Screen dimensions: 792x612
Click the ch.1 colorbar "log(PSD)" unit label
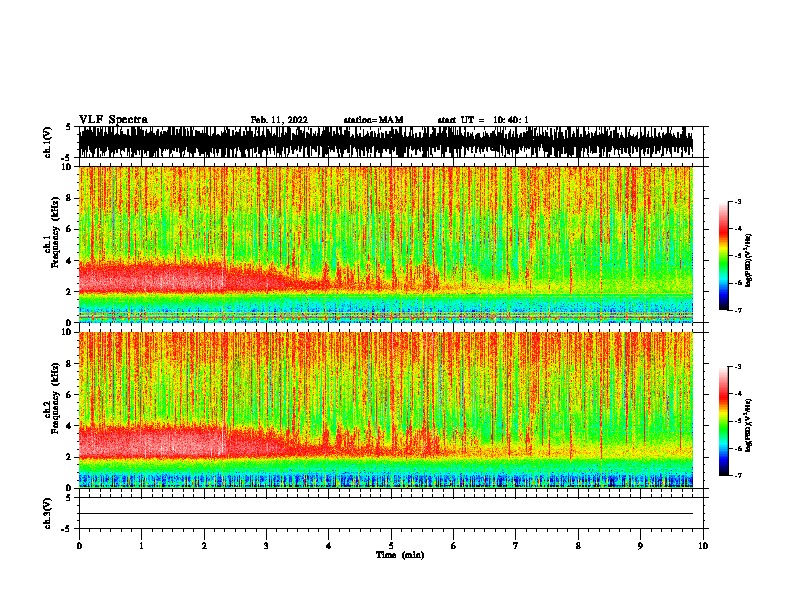pos(748,261)
